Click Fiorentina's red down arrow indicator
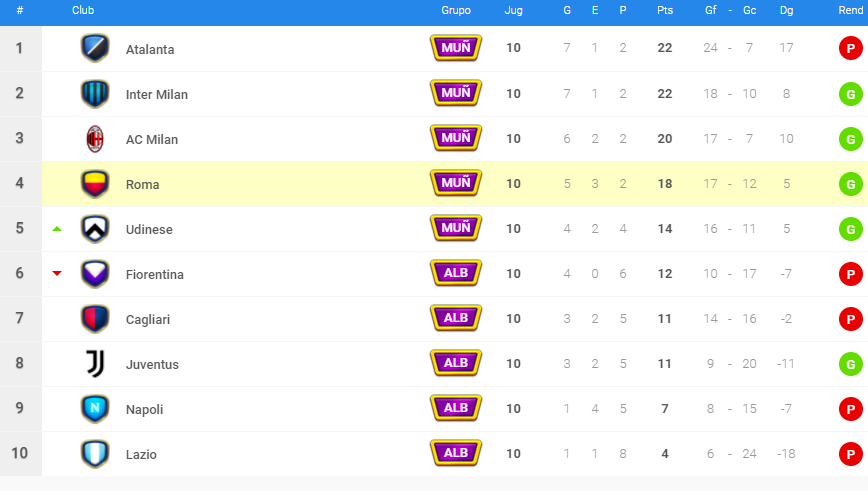The image size is (868, 491). coord(57,273)
